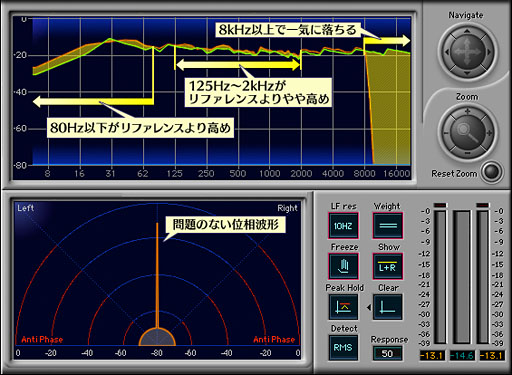Navigate up with the Navigate pad arrow

point(467,32)
